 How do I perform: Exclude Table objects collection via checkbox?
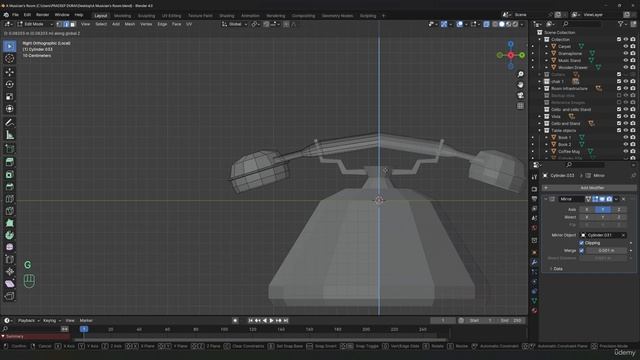click(x=619, y=131)
